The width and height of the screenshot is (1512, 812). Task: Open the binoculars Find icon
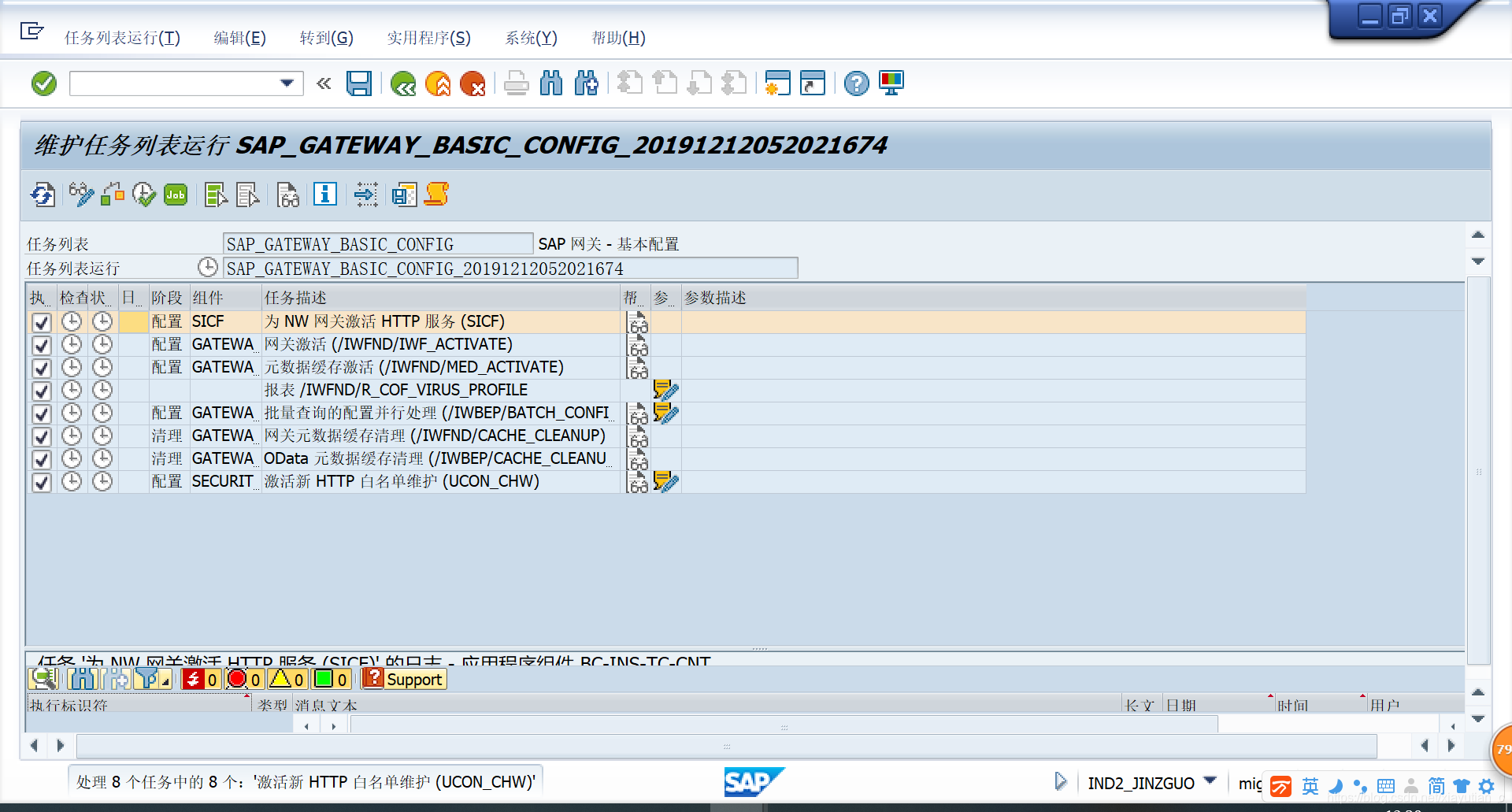coord(552,83)
